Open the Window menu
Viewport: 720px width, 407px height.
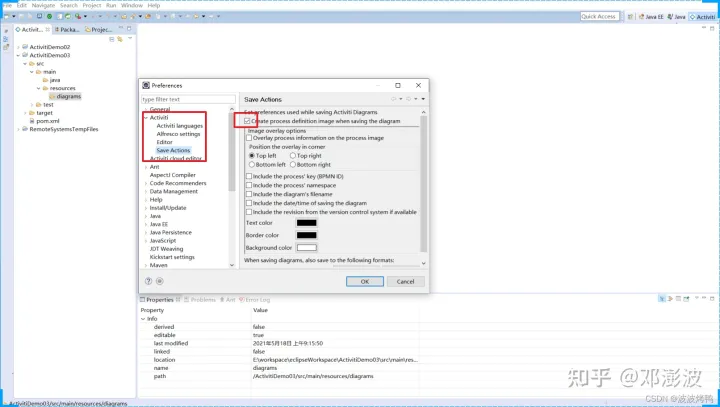point(132,6)
